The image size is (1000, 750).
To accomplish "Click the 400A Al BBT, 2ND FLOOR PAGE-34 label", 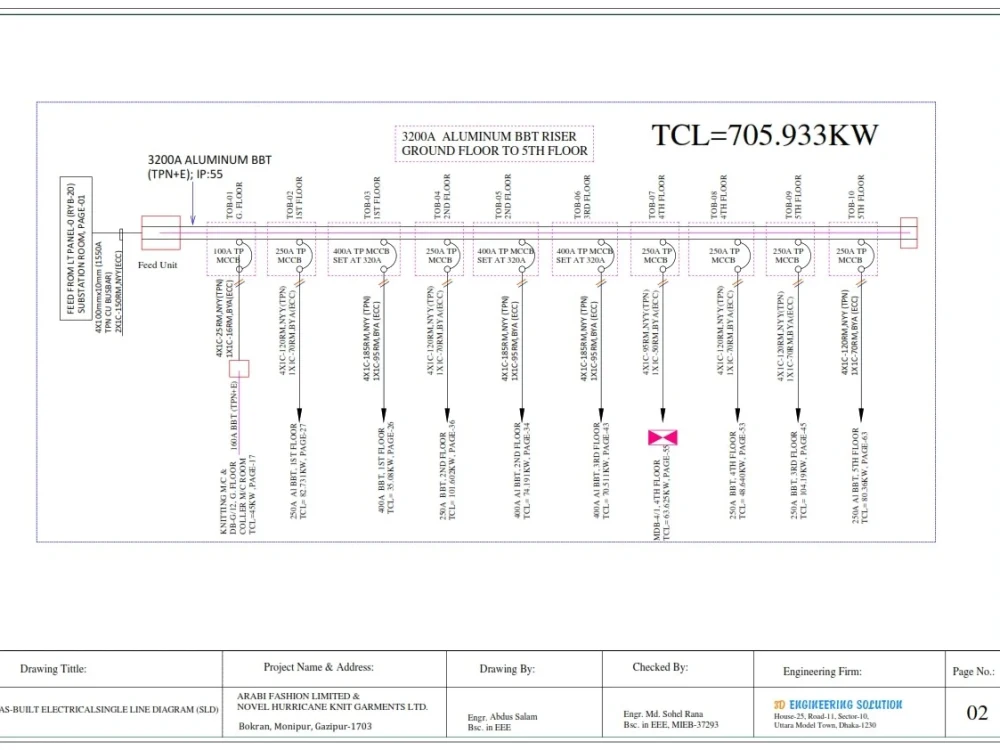I will click(522, 471).
